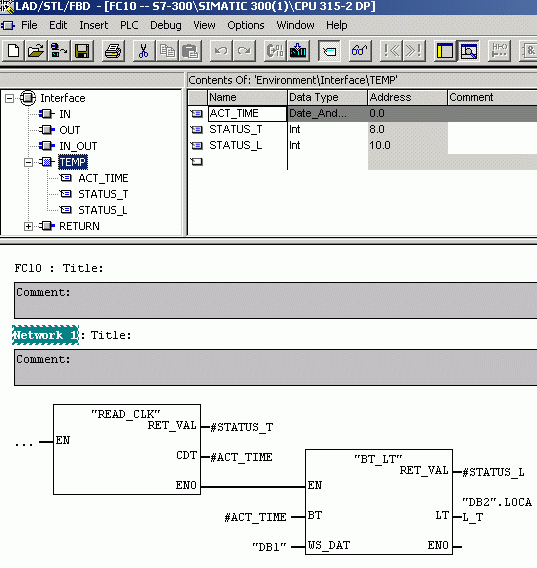Click the new network toolbar icon
The image size is (537, 568).
pos(499,51)
